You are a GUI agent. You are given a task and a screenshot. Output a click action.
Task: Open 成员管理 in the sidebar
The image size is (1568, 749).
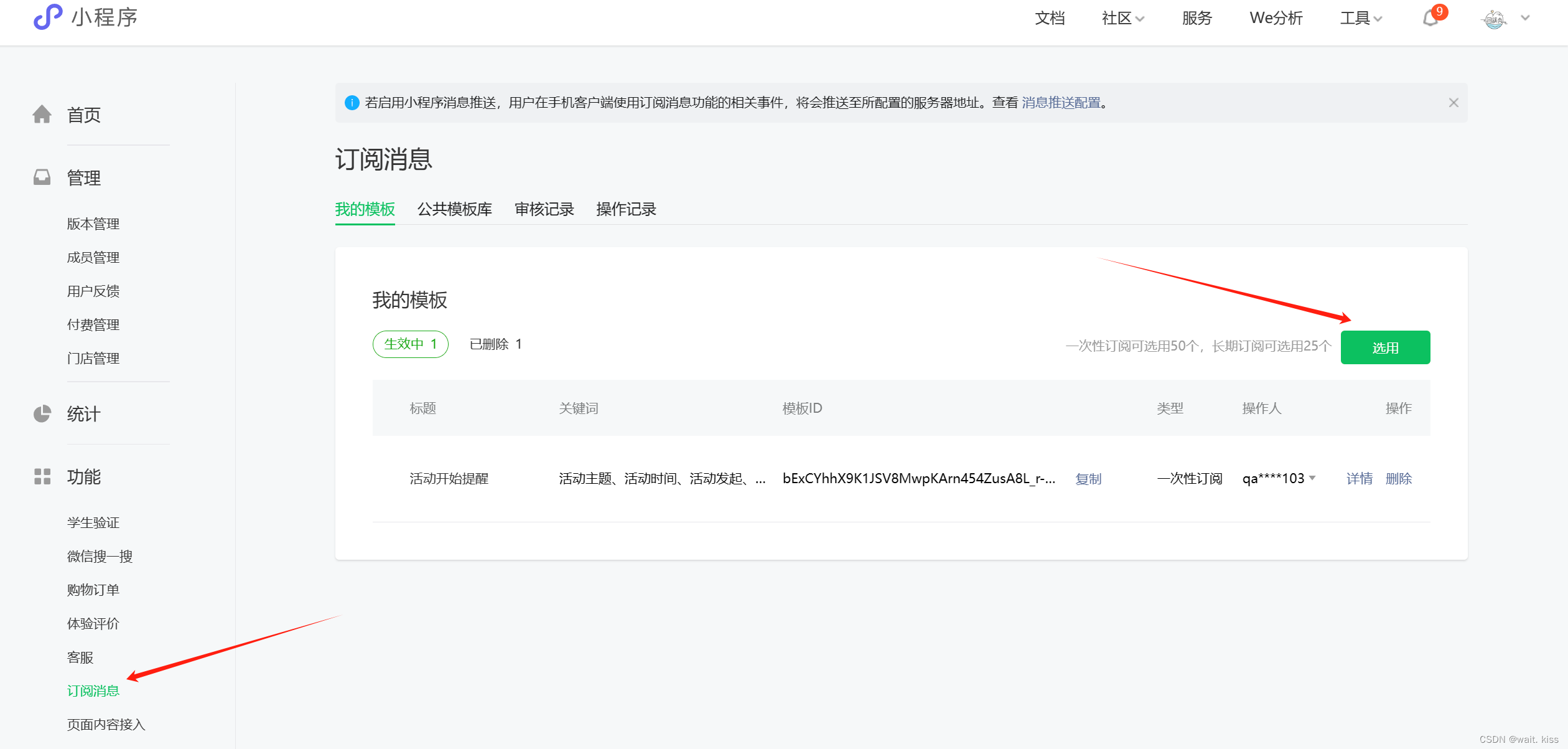[x=93, y=258]
